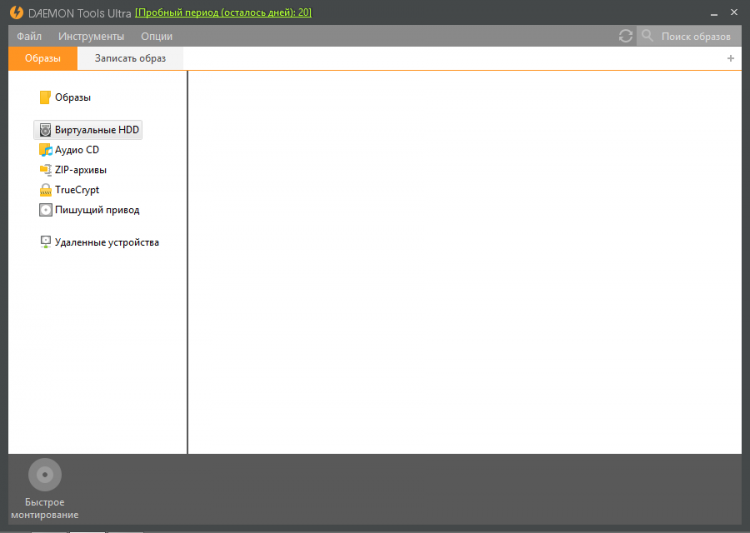Click the Быстрое монтирование disc icon

tap(45, 475)
